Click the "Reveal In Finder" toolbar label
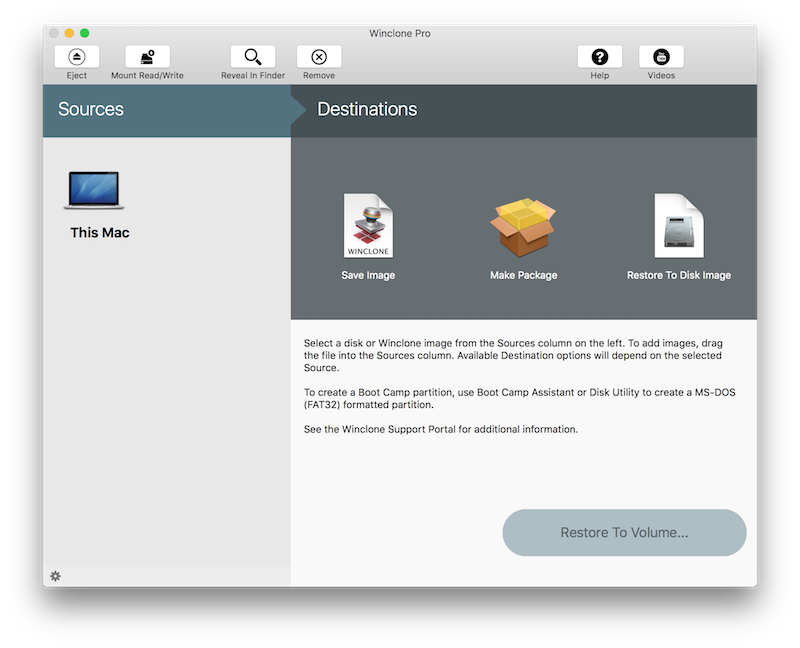800x648 pixels. [253, 76]
